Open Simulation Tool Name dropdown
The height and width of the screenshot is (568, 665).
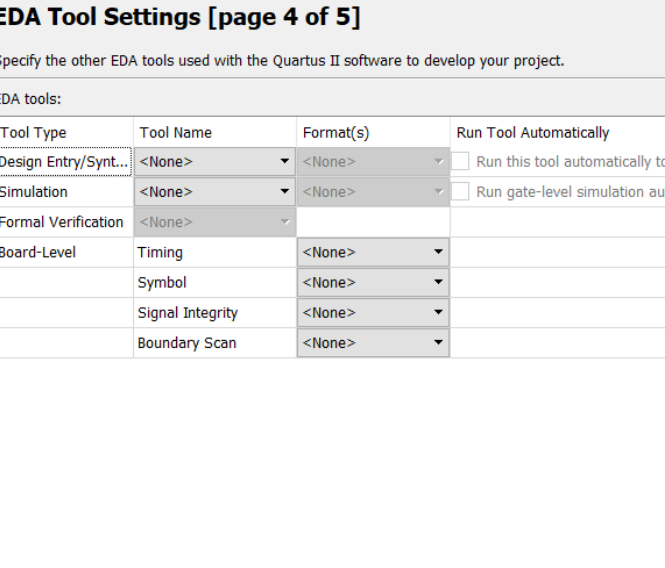[215, 192]
